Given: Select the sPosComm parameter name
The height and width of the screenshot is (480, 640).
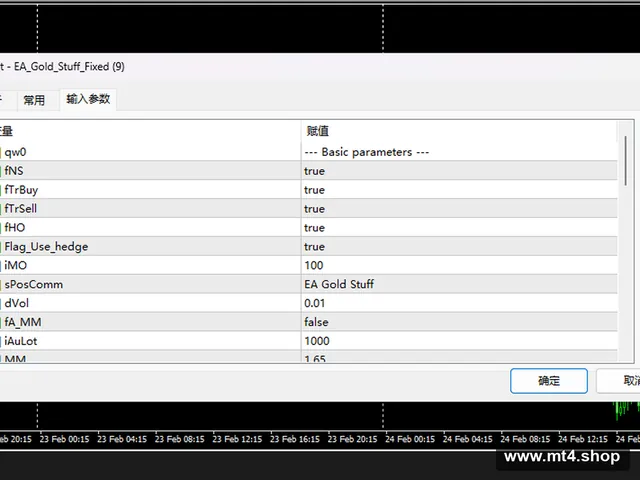Looking at the screenshot, I should (33, 284).
